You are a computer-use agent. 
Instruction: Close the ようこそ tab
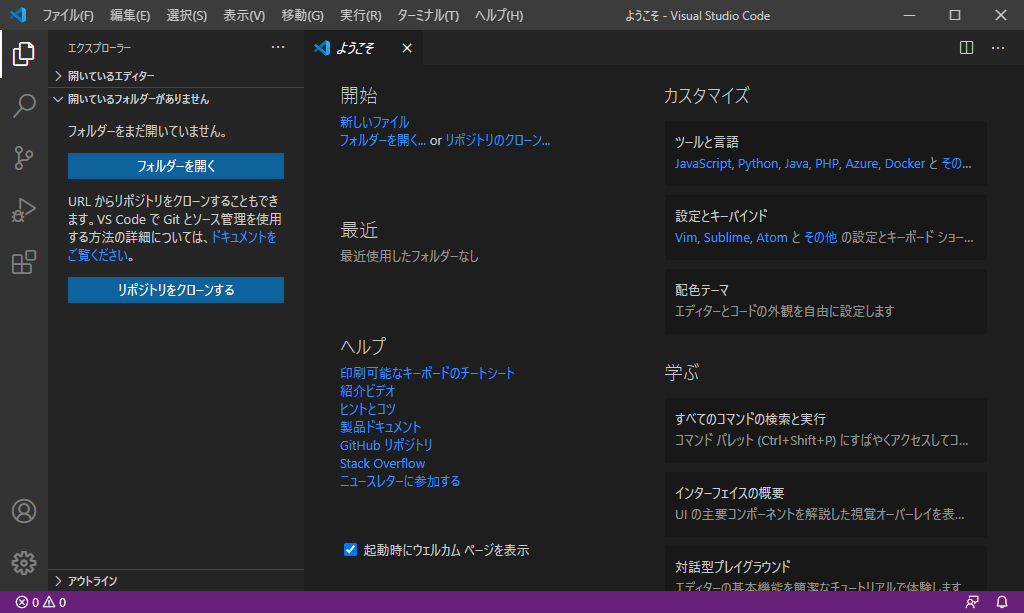[407, 48]
